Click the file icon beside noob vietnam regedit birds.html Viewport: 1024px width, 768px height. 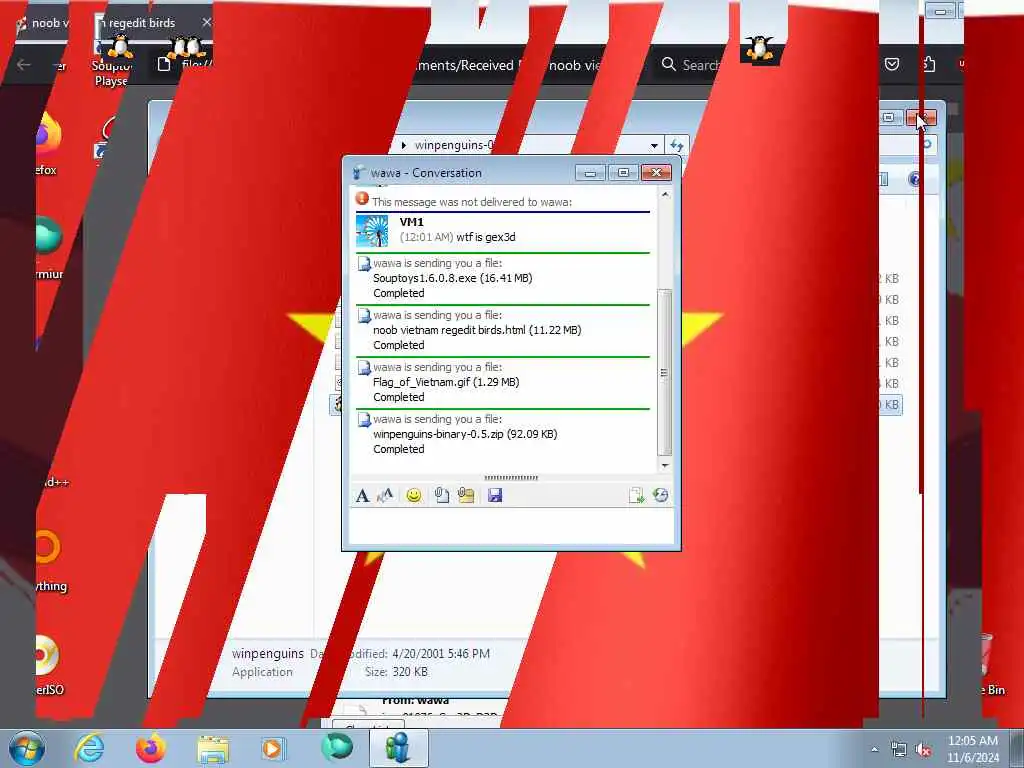point(364,316)
